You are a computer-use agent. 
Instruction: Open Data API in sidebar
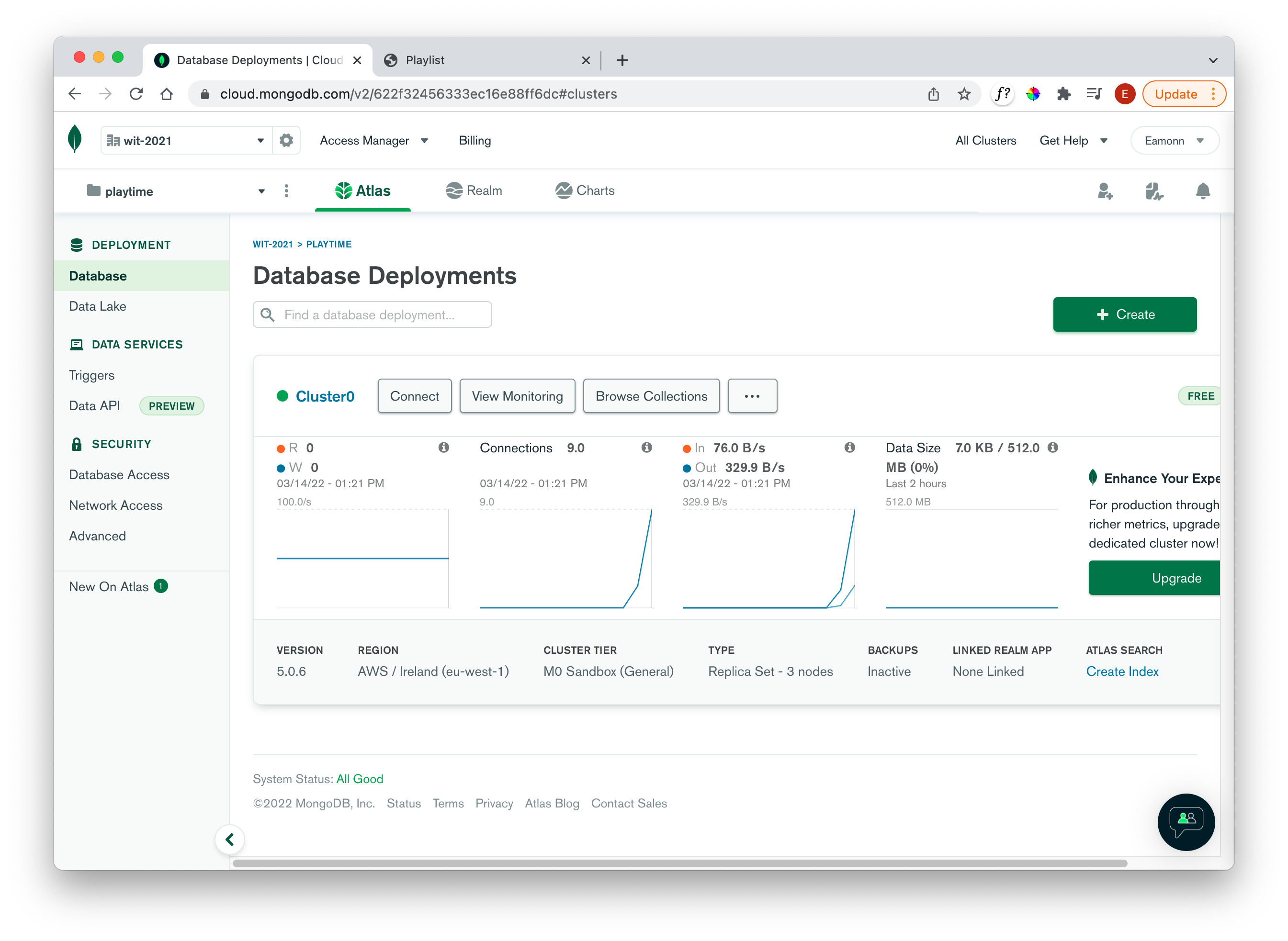(94, 405)
